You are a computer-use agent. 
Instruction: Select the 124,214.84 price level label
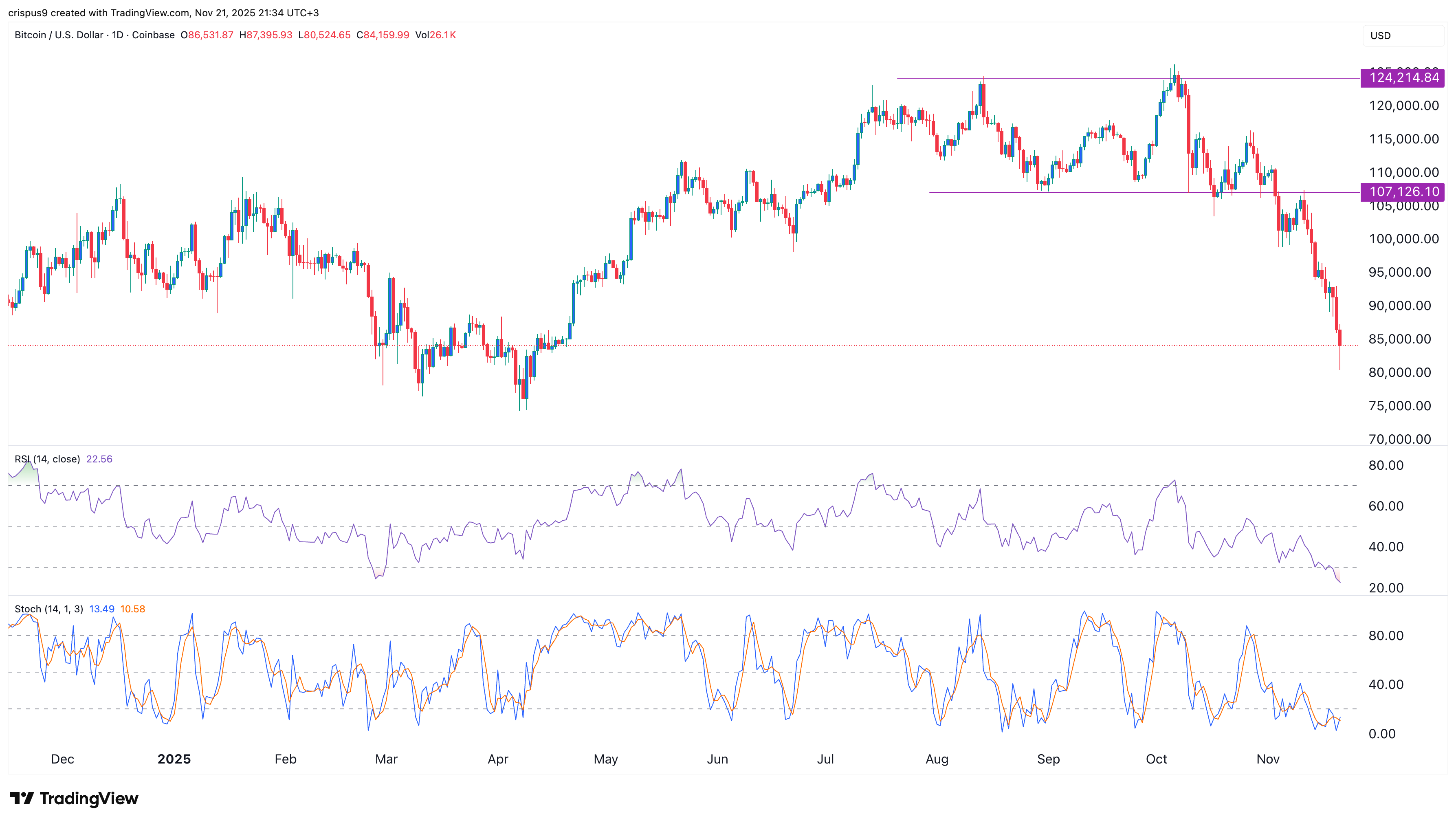pos(1402,79)
